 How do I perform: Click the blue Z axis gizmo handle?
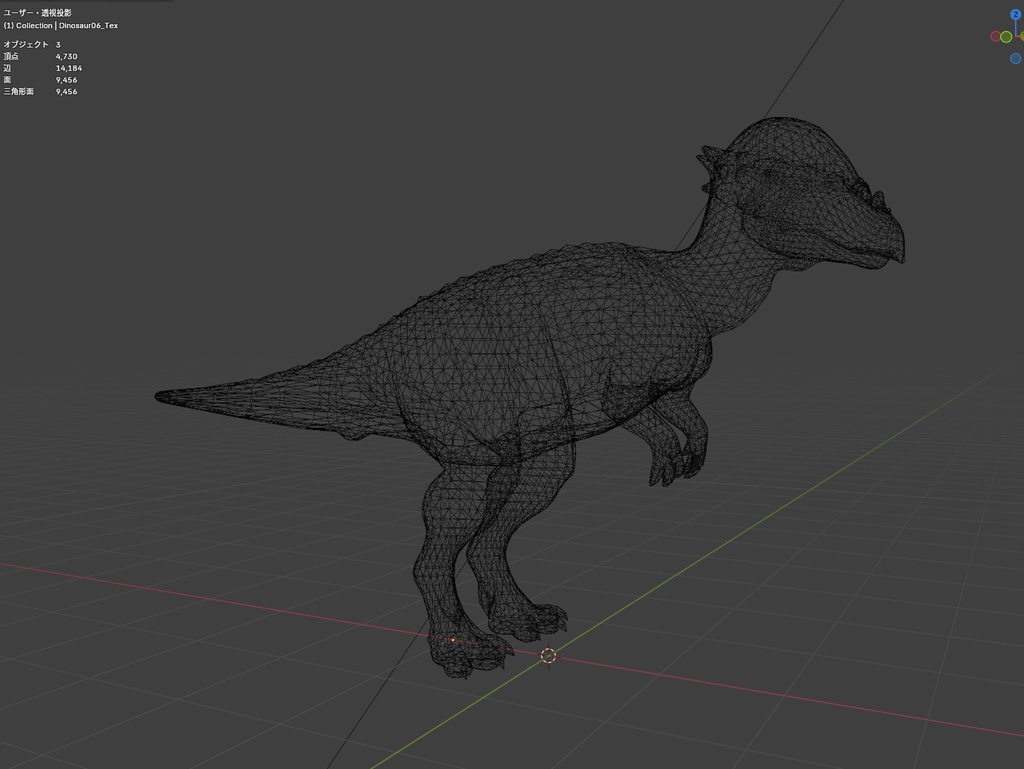1016,14
